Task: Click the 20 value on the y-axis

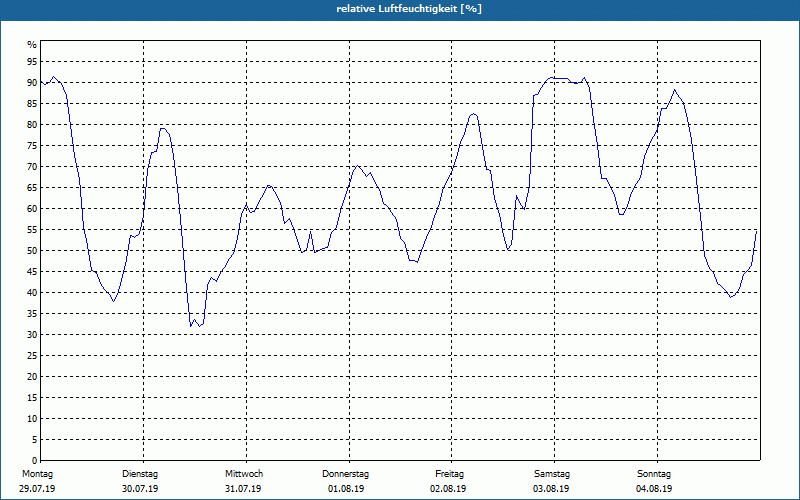Action: [32, 377]
